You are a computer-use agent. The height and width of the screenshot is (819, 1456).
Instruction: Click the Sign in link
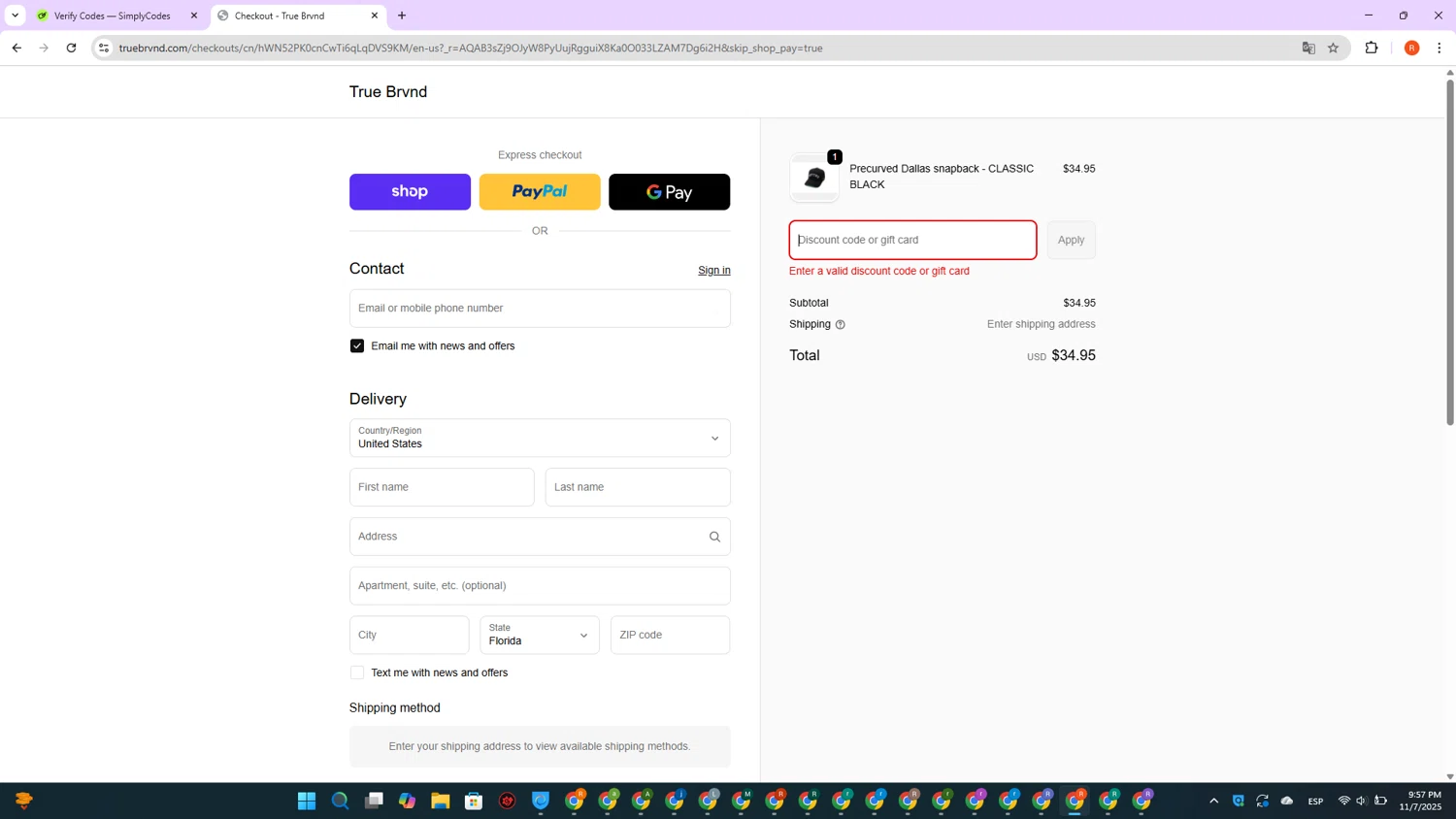(713, 271)
